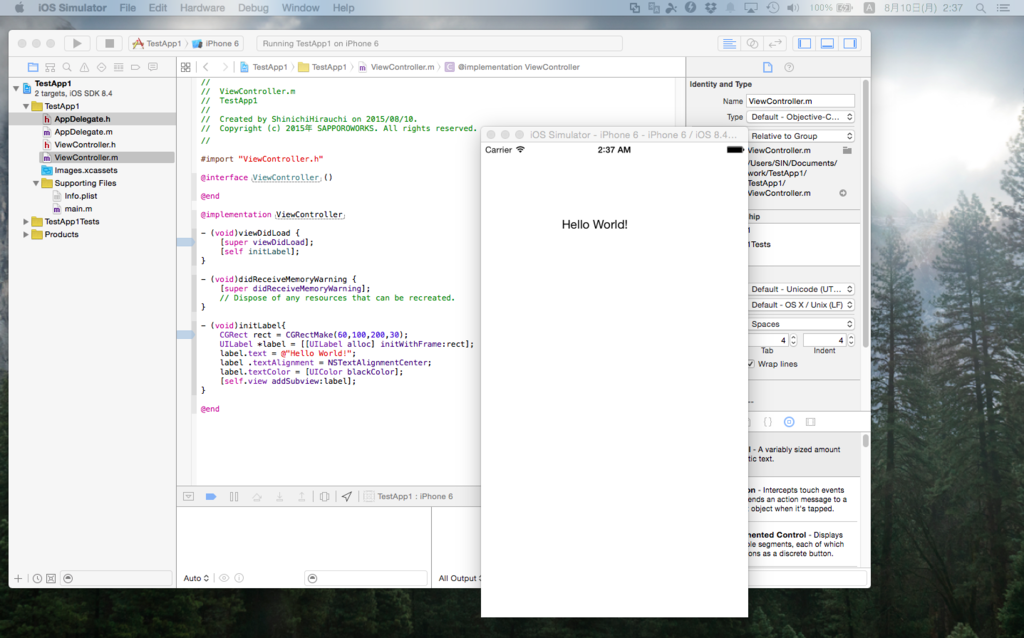Image resolution: width=1024 pixels, height=638 pixels.
Task: Click the Step out icon in debug bar
Action: (302, 497)
